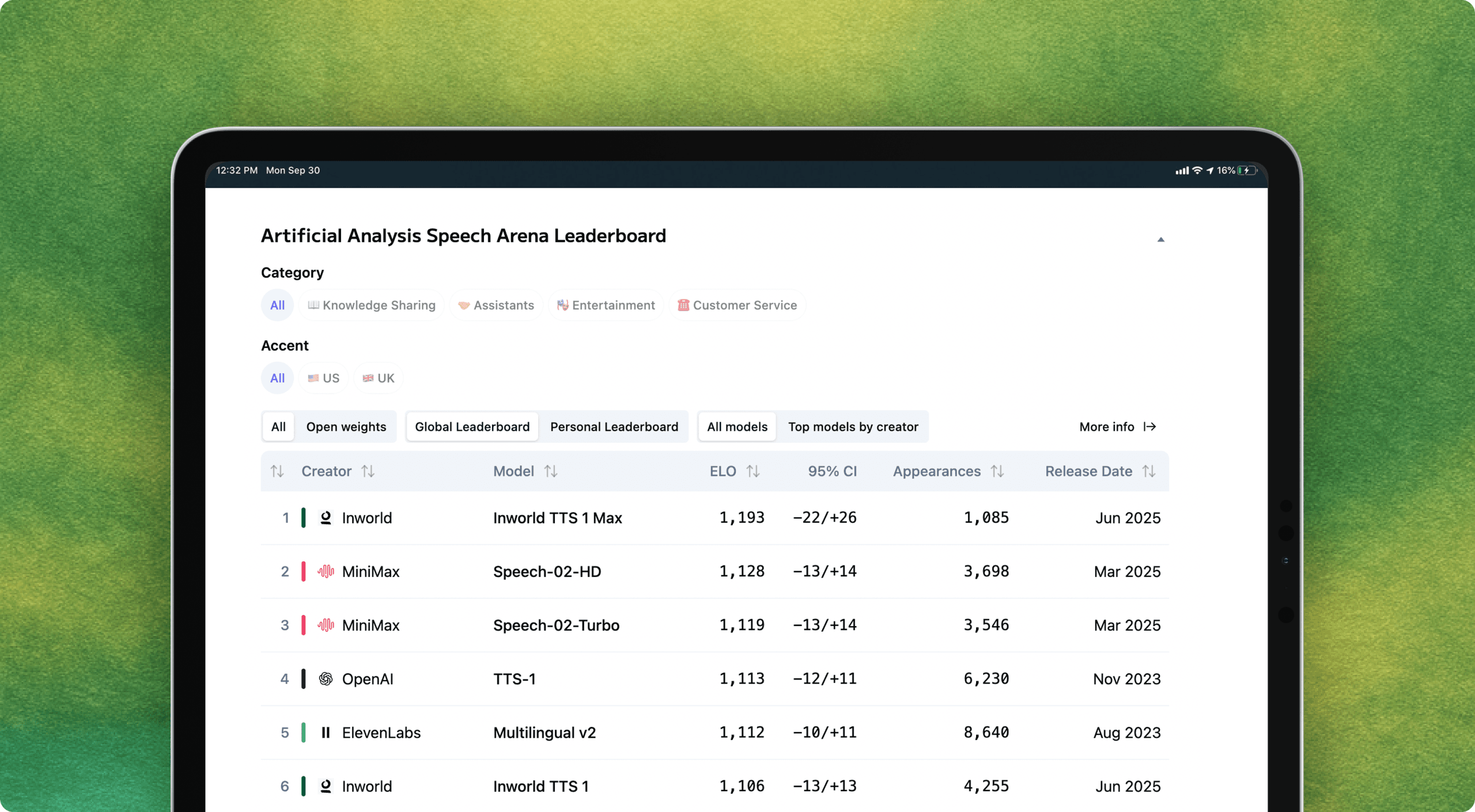Click the Inworld creator logo on row 1
1475x812 pixels.
(x=326, y=518)
